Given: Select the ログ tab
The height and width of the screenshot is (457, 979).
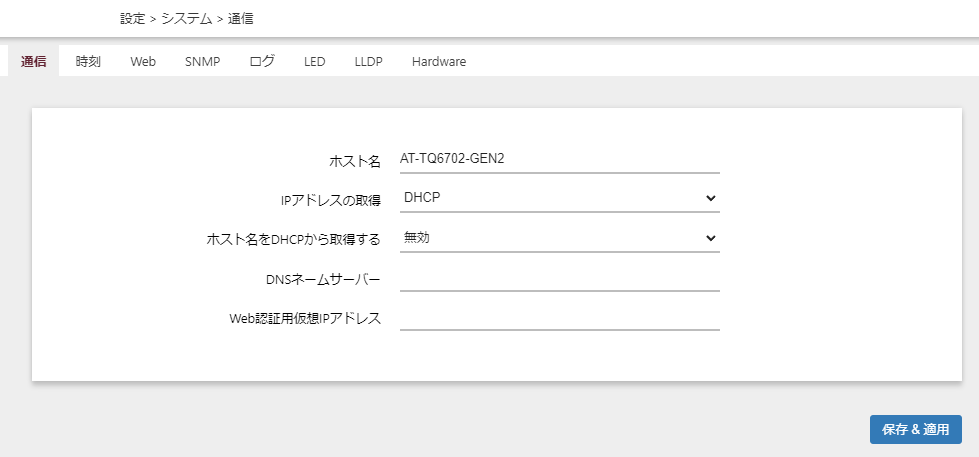Looking at the screenshot, I should [262, 61].
